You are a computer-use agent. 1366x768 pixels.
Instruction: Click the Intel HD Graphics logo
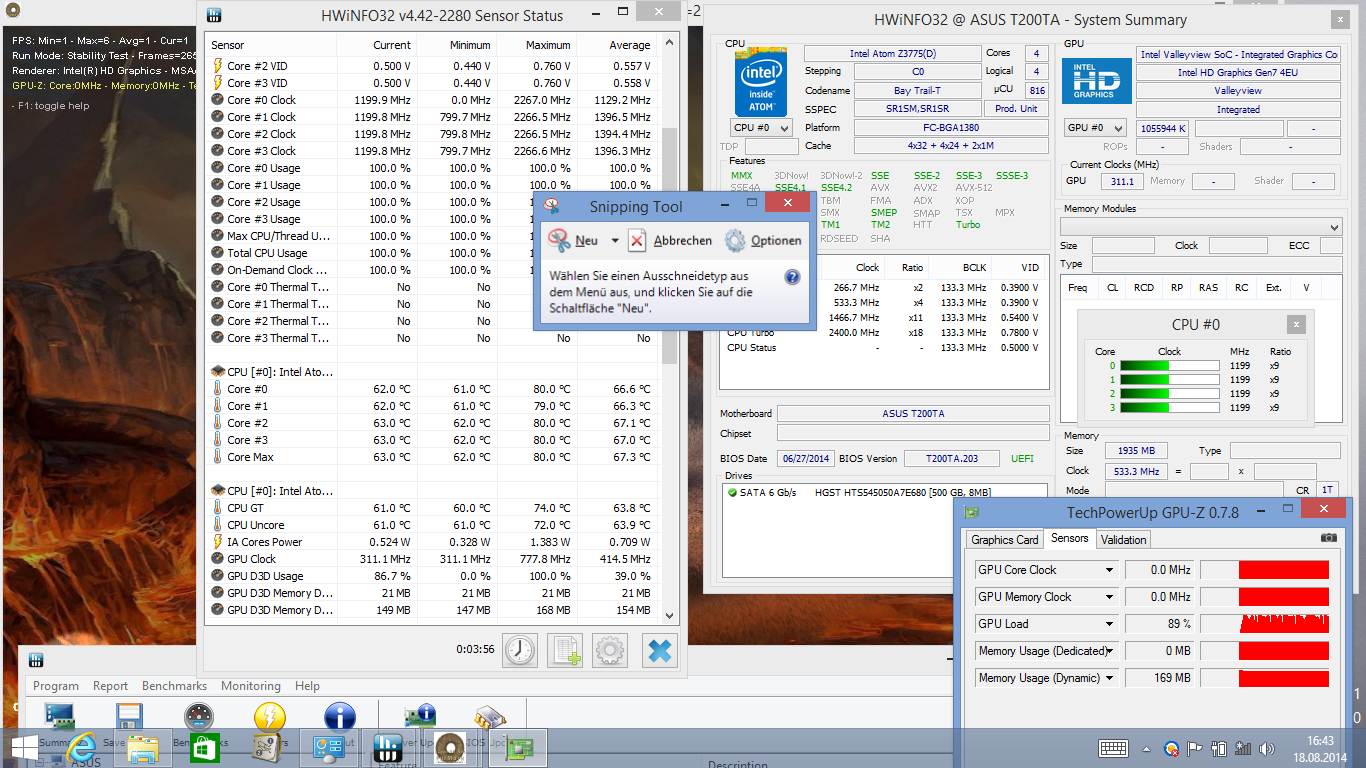pos(1096,82)
